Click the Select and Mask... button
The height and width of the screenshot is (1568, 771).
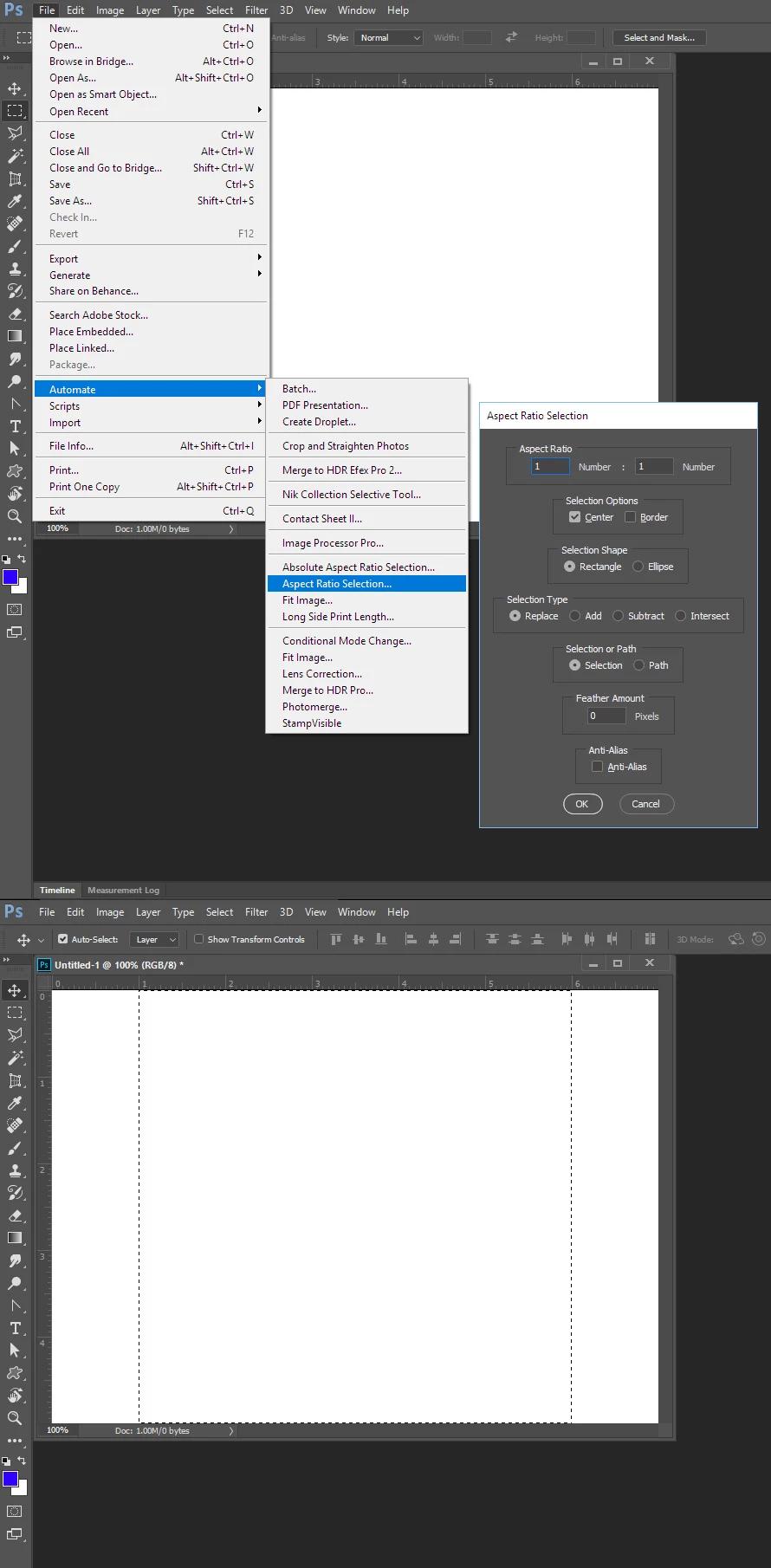pos(659,37)
